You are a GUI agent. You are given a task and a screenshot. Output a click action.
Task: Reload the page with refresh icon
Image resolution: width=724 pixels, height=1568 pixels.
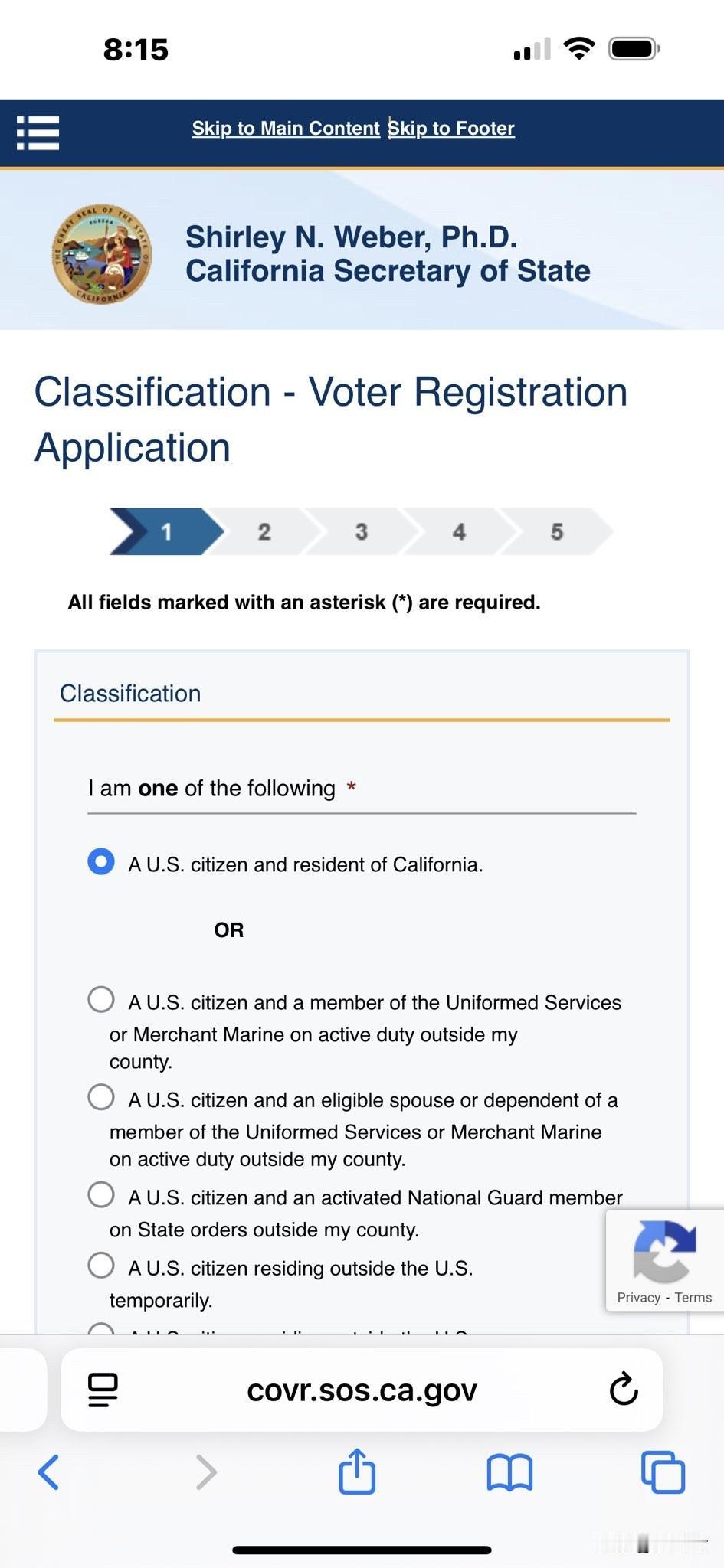click(x=624, y=1389)
